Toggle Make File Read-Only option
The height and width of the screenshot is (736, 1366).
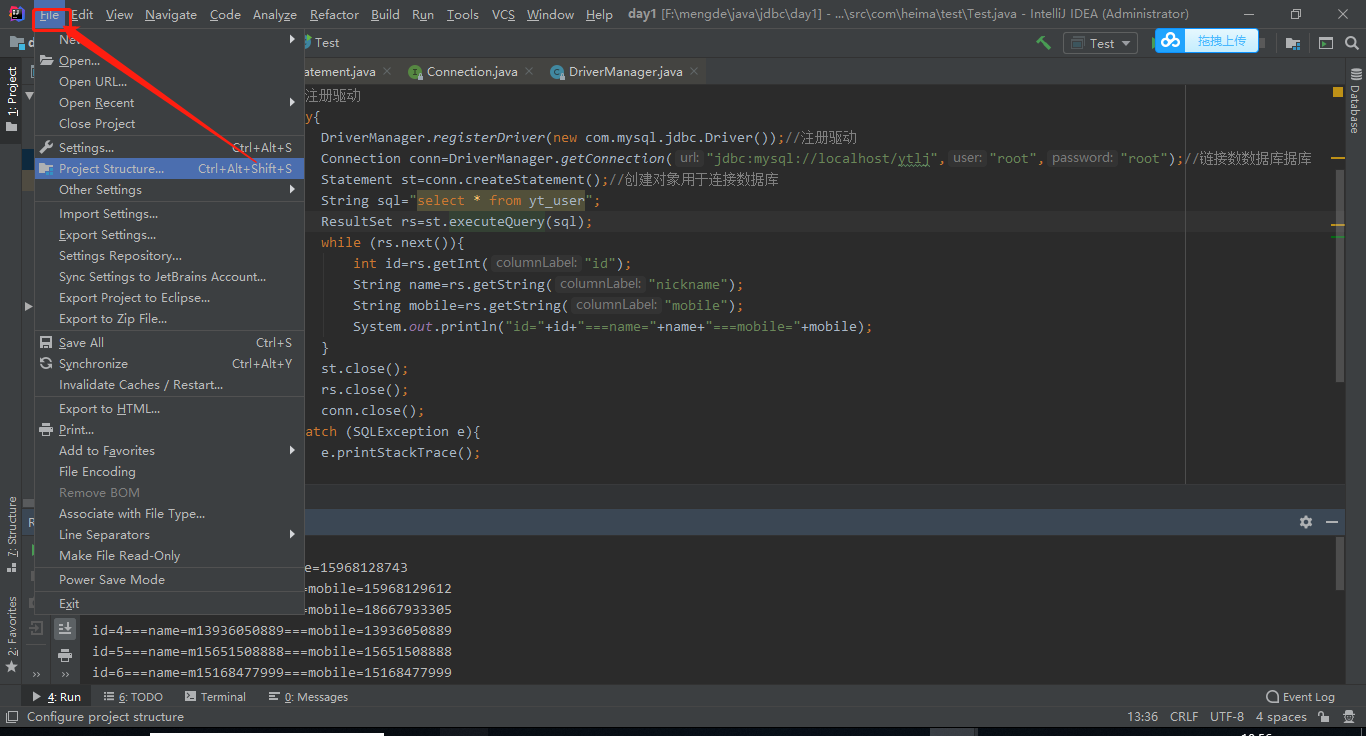(169, 555)
